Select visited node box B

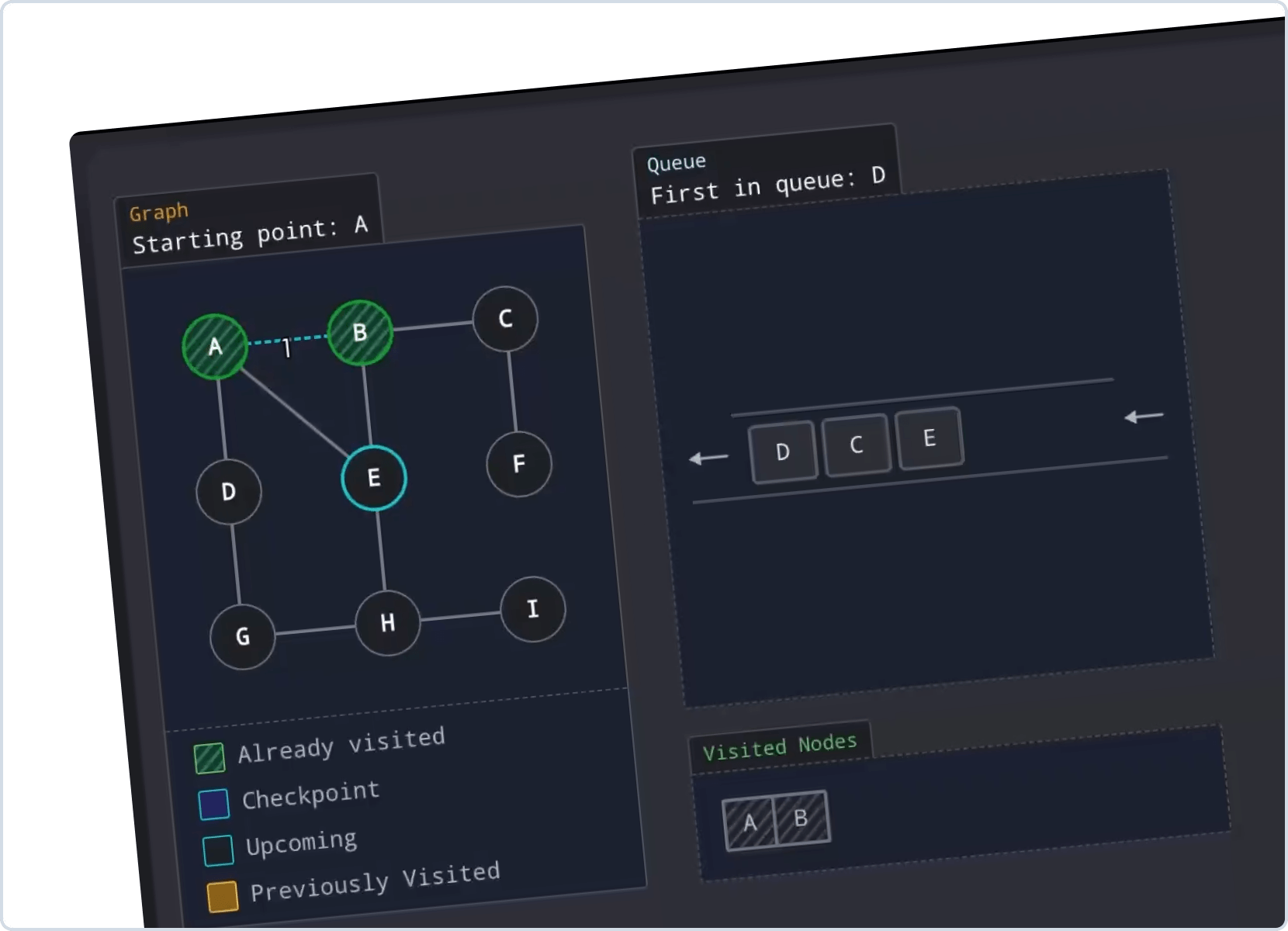coord(802,818)
